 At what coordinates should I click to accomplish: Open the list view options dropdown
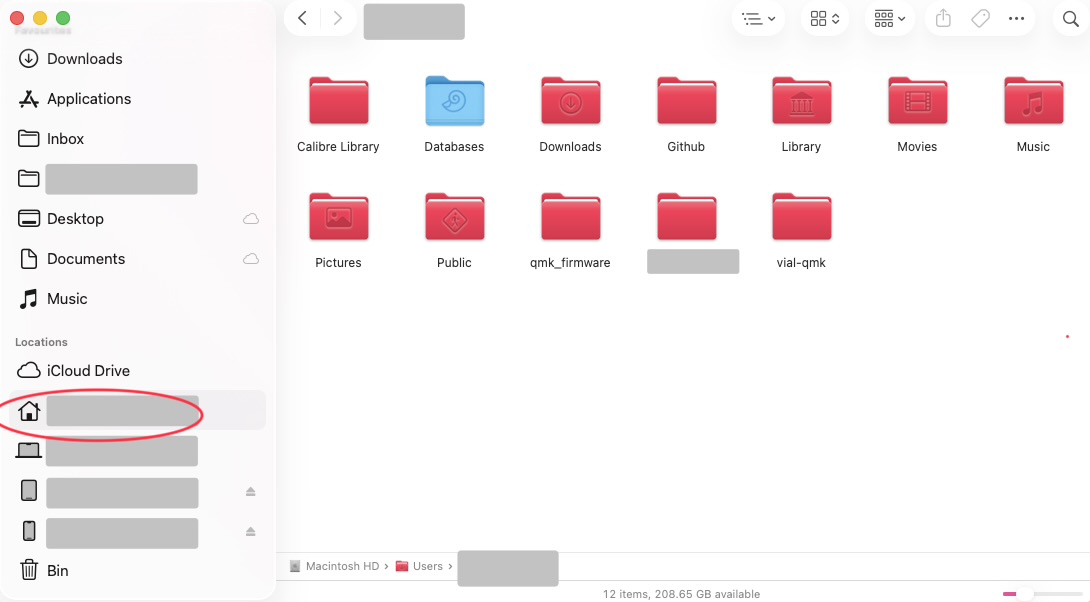(x=759, y=19)
